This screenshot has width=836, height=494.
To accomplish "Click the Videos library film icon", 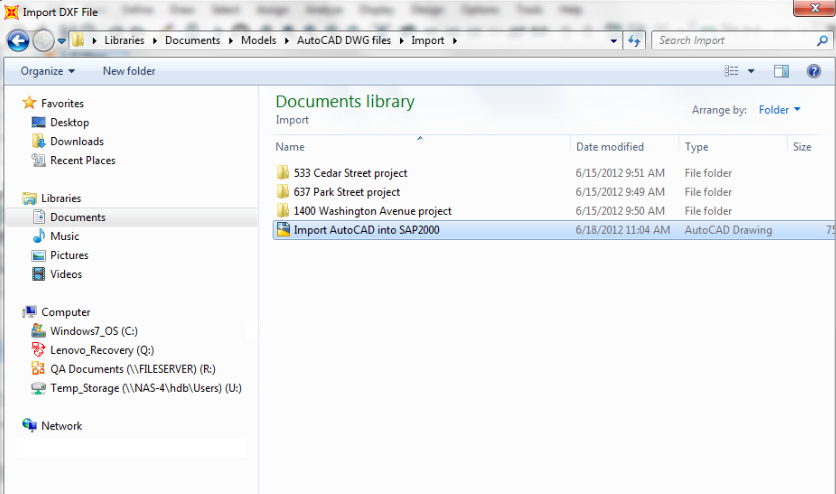I will click(x=38, y=274).
